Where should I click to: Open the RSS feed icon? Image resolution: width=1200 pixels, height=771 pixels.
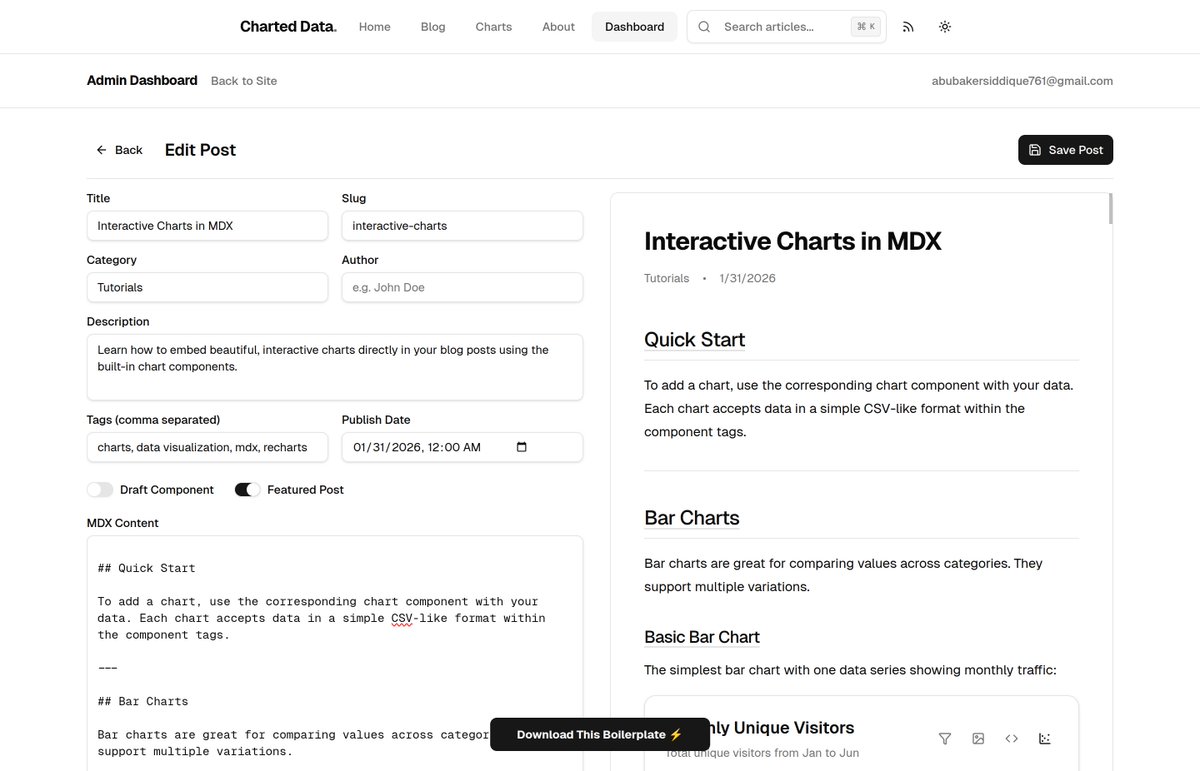click(x=908, y=27)
